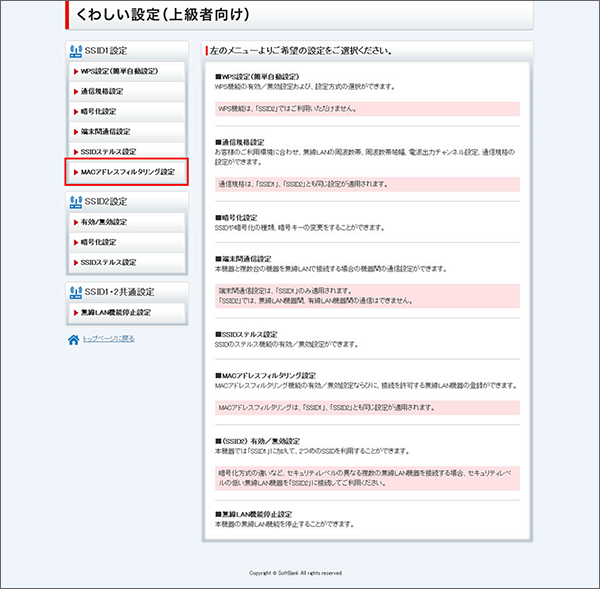The image size is (600, 589).
Task: Open 端末間通信設定 menu item
Action: pyautogui.click(x=127, y=132)
